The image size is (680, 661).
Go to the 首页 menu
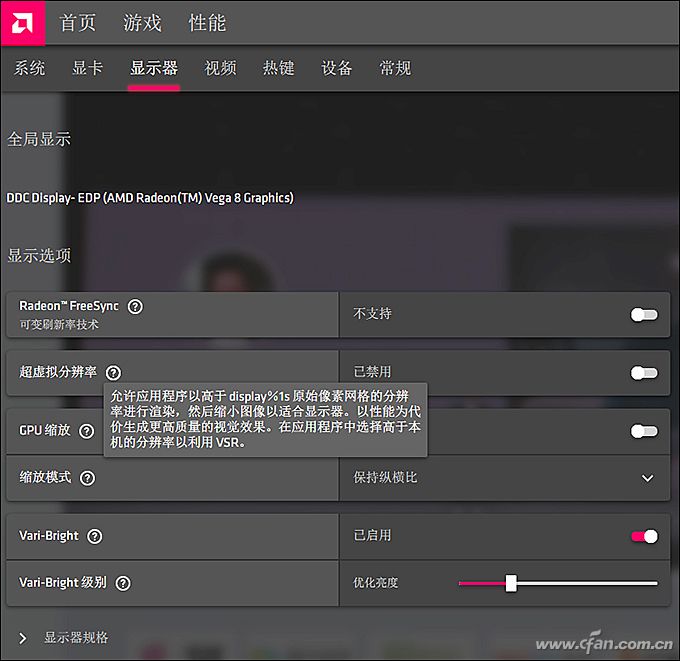(78, 23)
